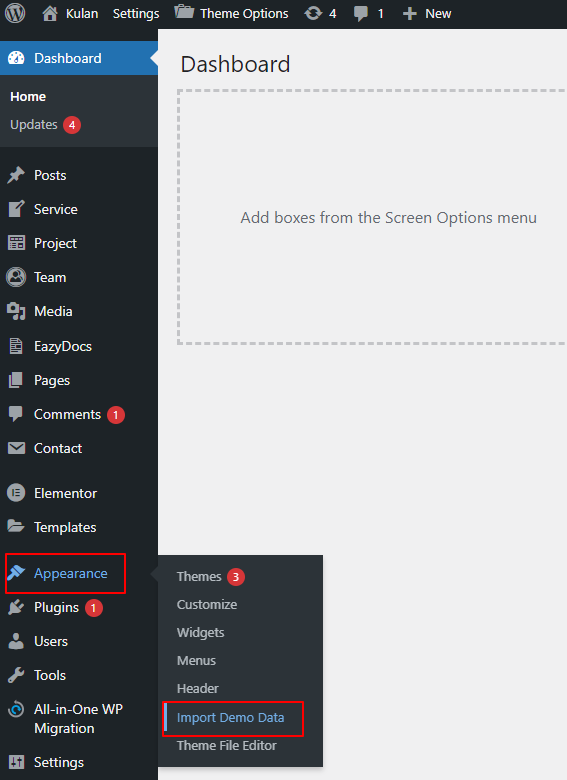This screenshot has width=567, height=780.
Task: Click the comments bubble icon in top bar
Action: [x=361, y=14]
